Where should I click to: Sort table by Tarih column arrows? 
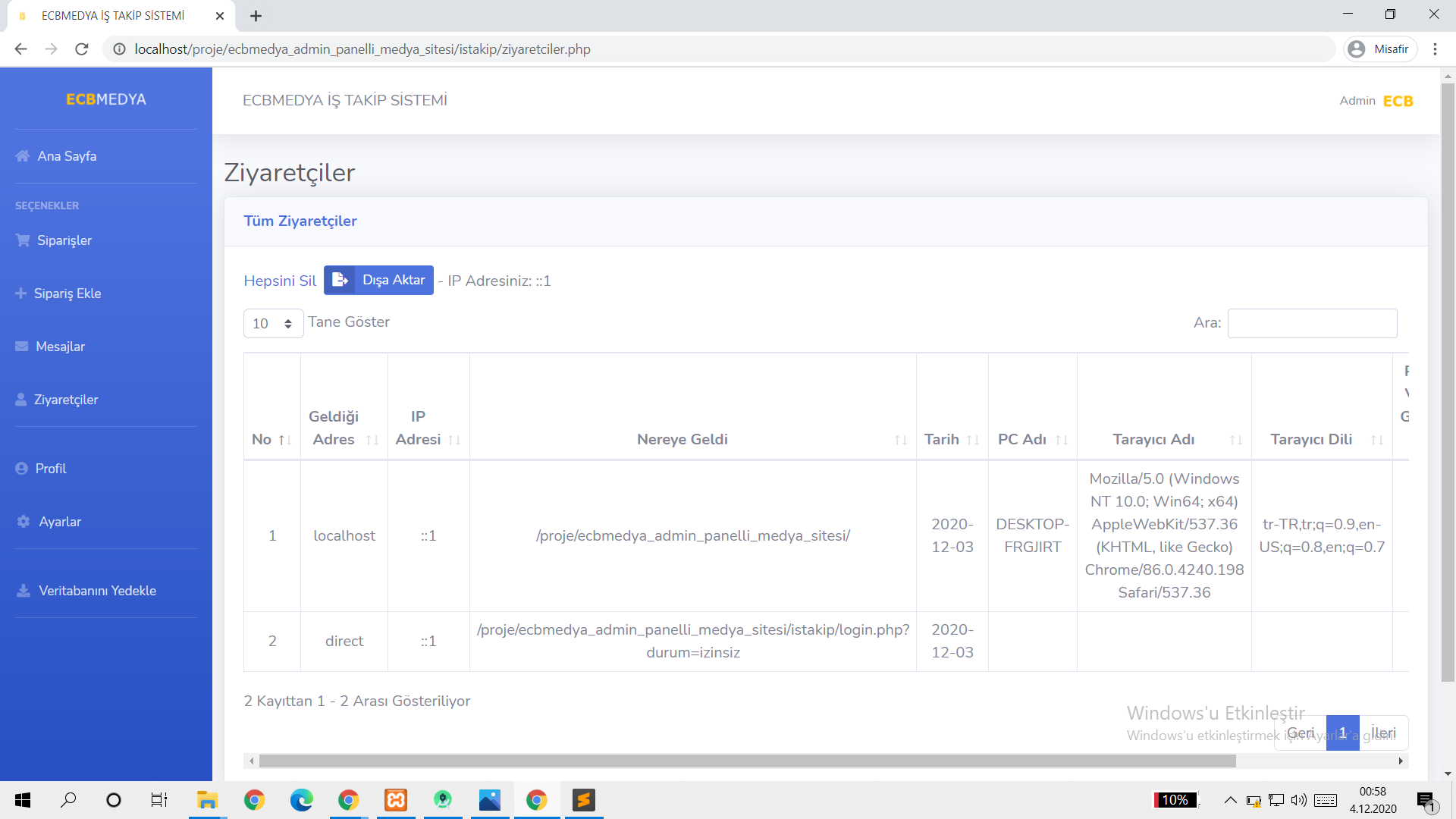point(973,440)
